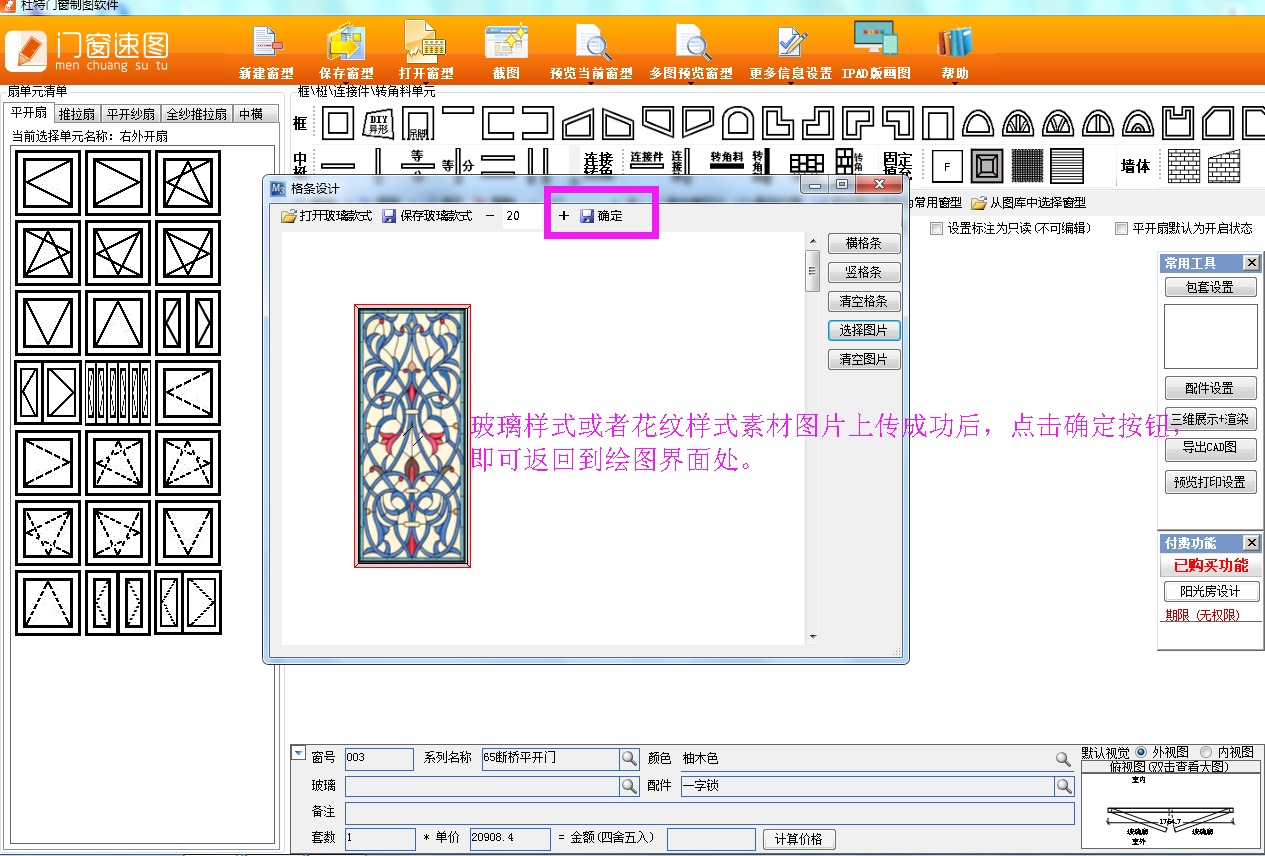Select the recessed square panel icon

(x=987, y=164)
